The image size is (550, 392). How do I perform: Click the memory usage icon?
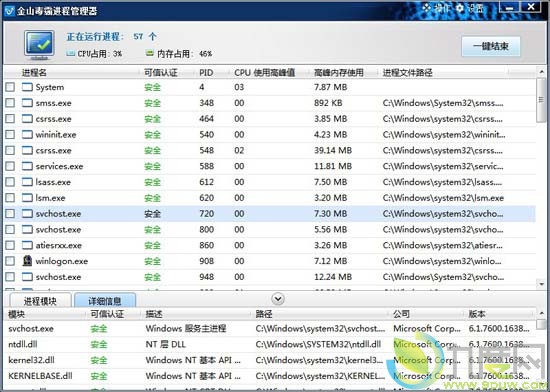(x=150, y=53)
